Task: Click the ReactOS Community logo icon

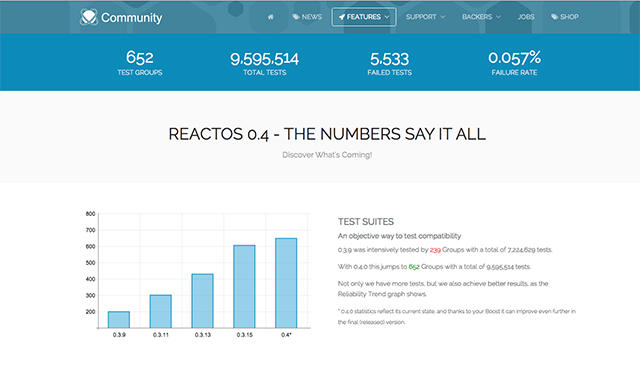Action: tap(89, 18)
